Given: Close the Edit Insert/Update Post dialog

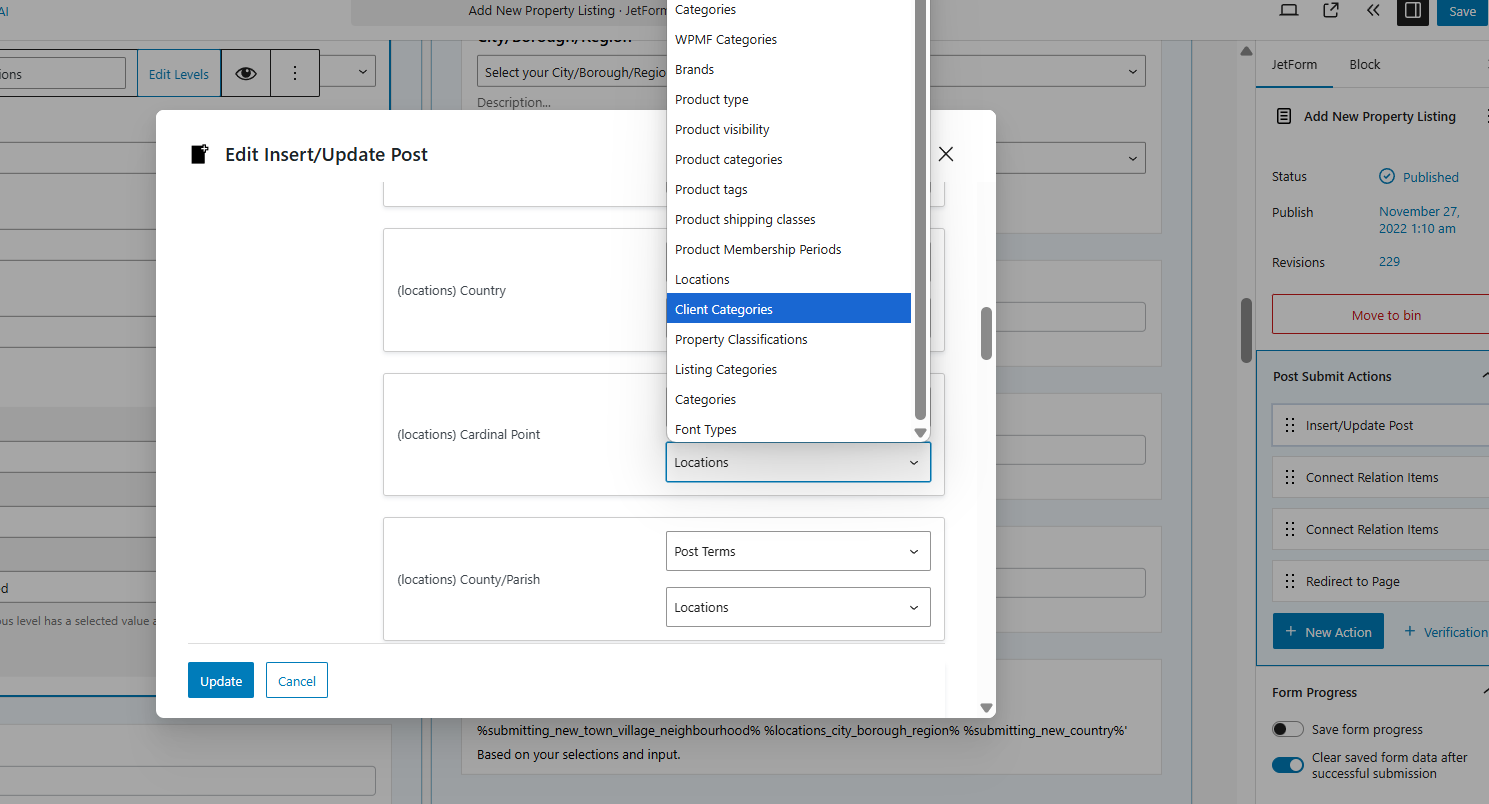Looking at the screenshot, I should (x=945, y=154).
